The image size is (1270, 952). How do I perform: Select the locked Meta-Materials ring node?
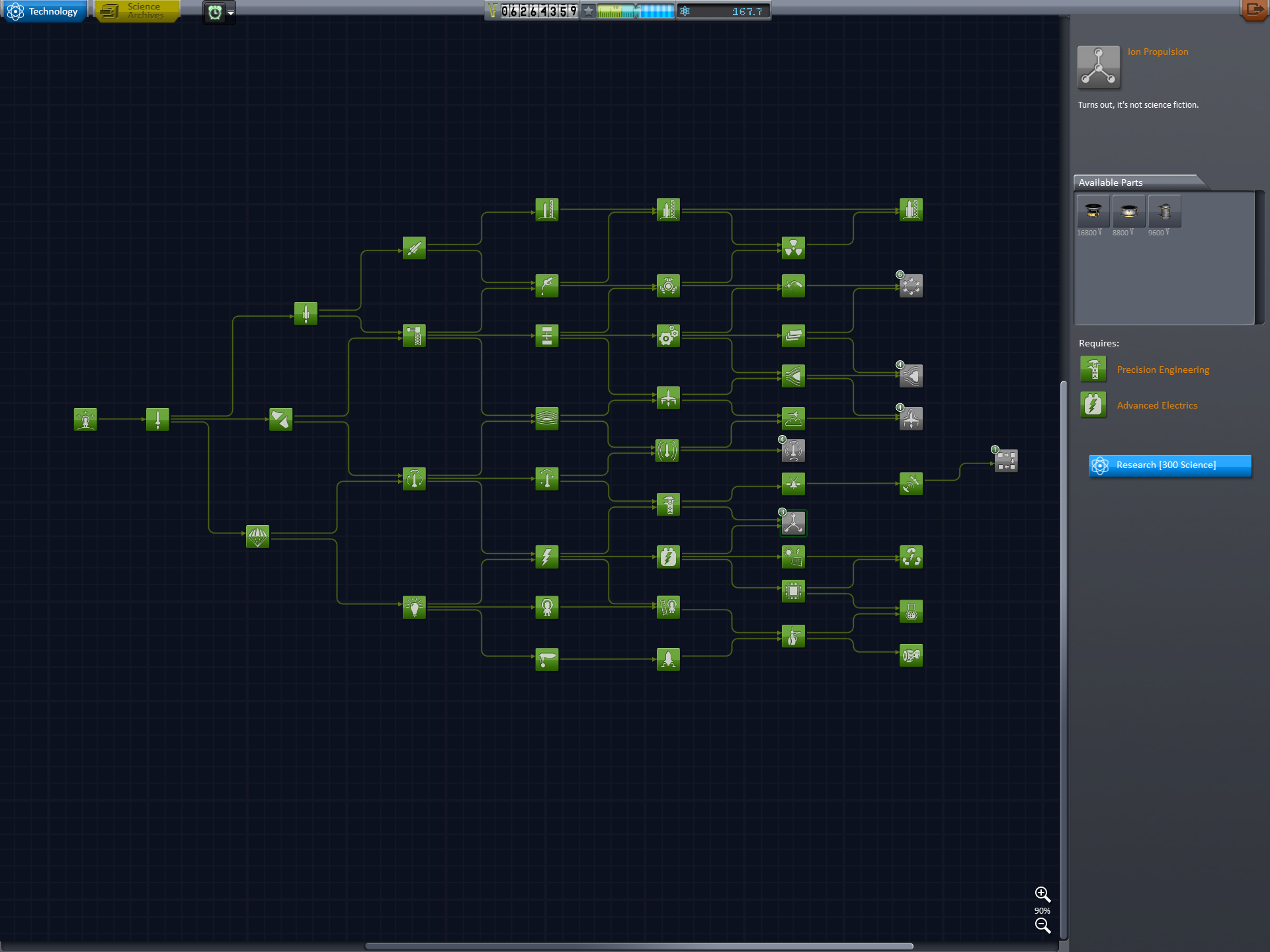point(911,286)
